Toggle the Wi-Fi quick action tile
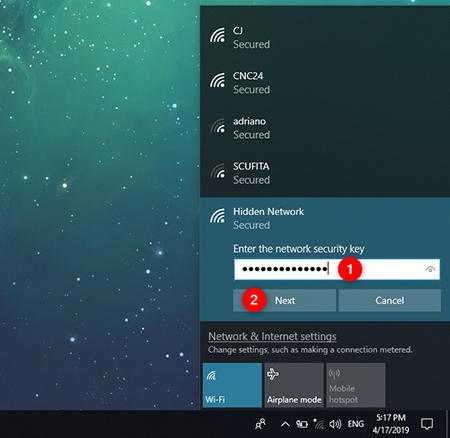The height and width of the screenshot is (438, 450). click(232, 385)
